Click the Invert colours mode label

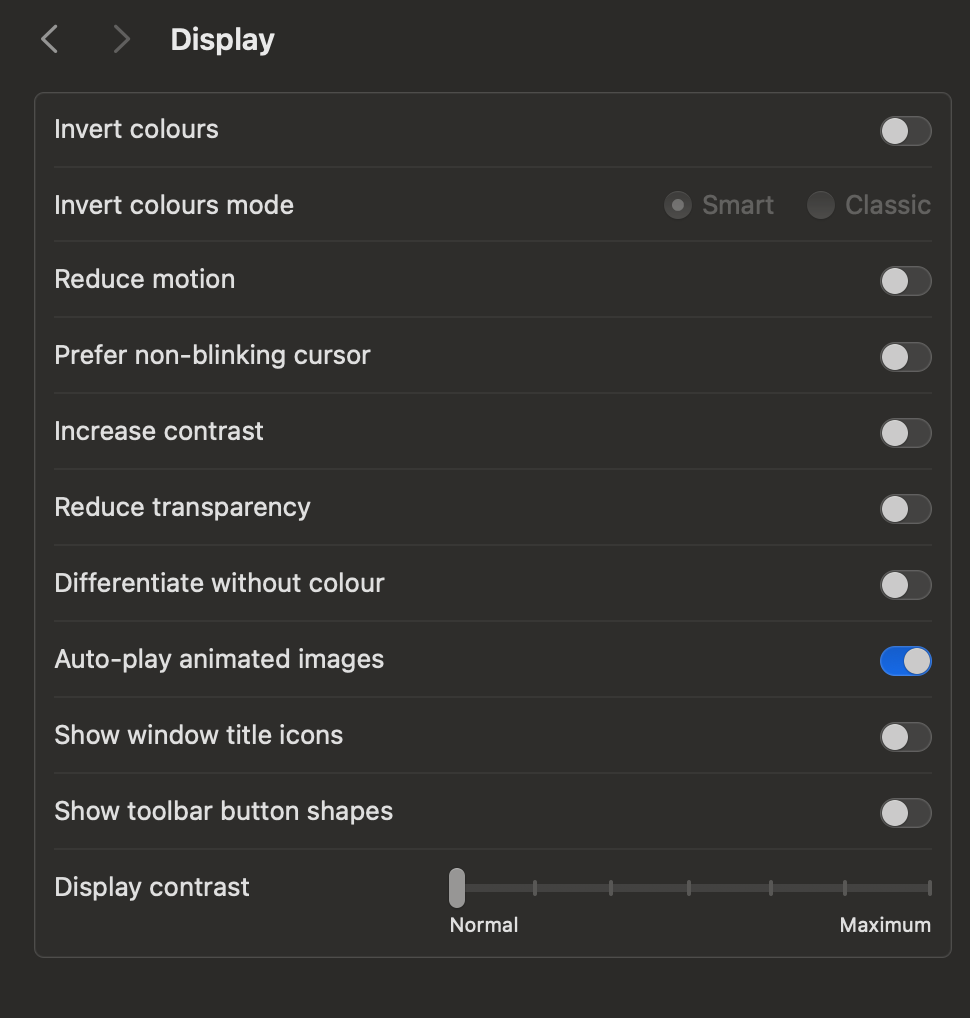pyautogui.click(x=174, y=205)
